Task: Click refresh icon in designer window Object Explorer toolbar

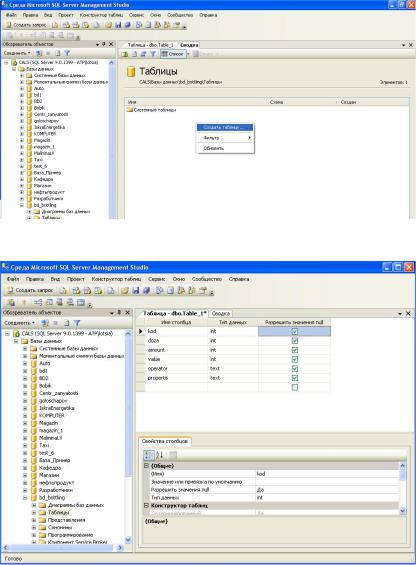Action: click(66, 323)
